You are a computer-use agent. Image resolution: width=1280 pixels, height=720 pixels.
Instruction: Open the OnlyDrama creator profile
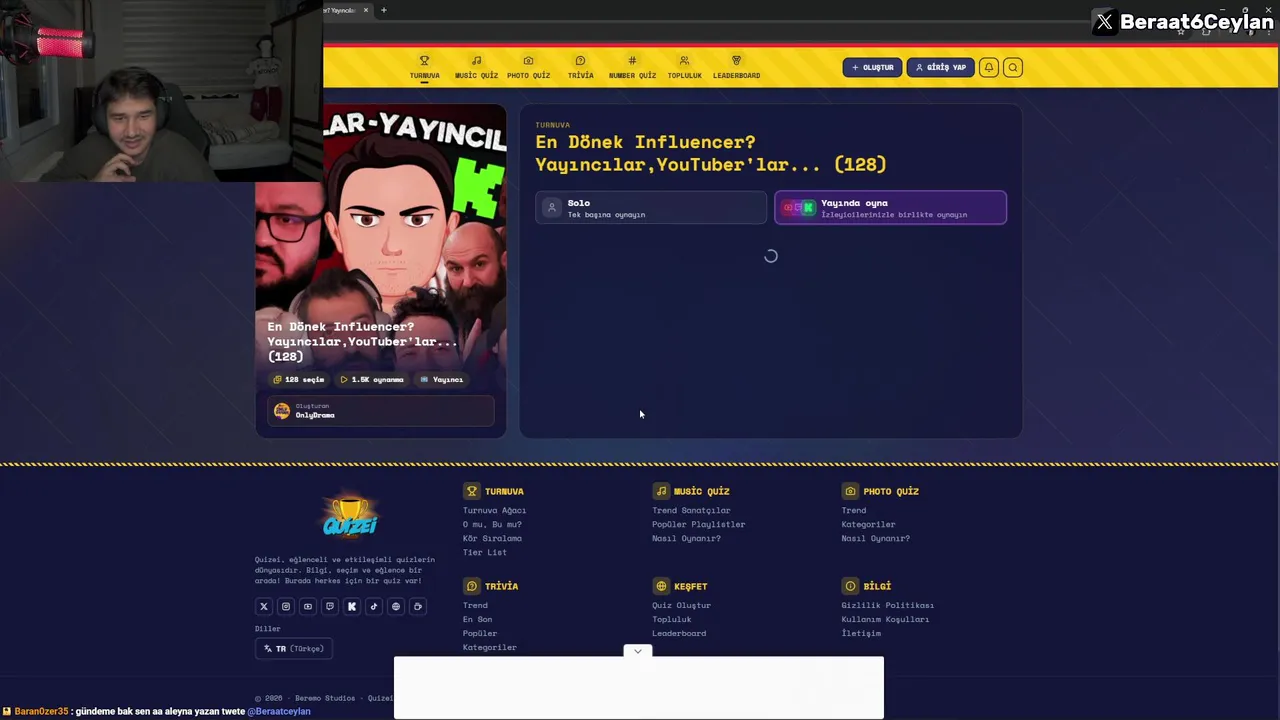(381, 411)
